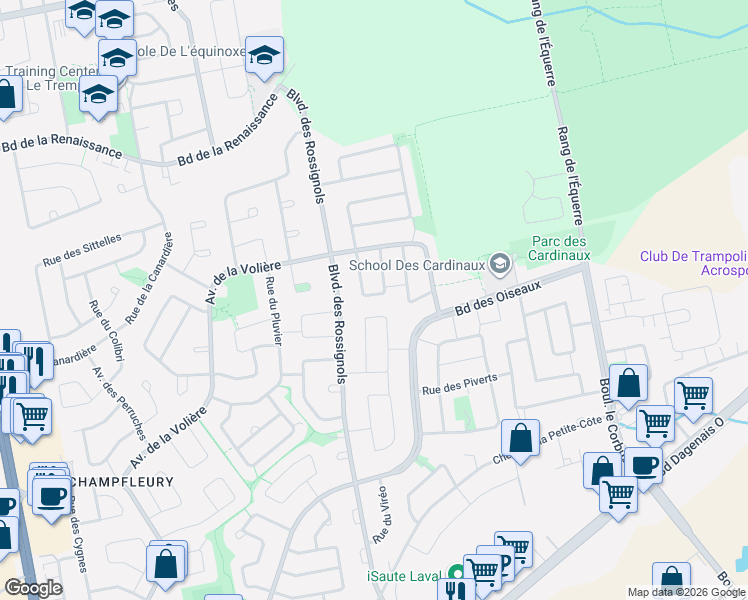Select Rue des Piverts street label

pyautogui.click(x=460, y=384)
